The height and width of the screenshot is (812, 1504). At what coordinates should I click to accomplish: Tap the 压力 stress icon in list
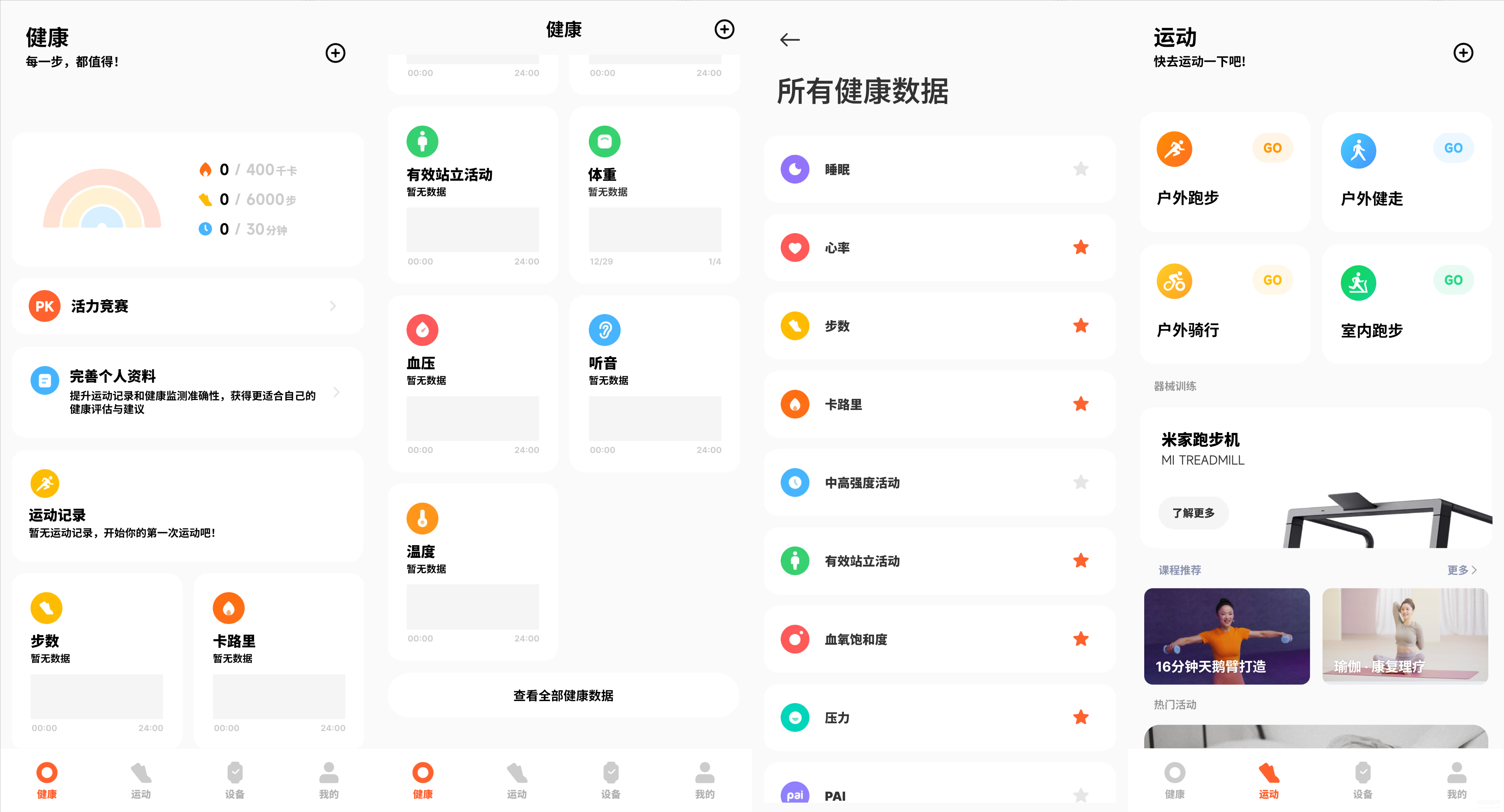[x=795, y=717]
